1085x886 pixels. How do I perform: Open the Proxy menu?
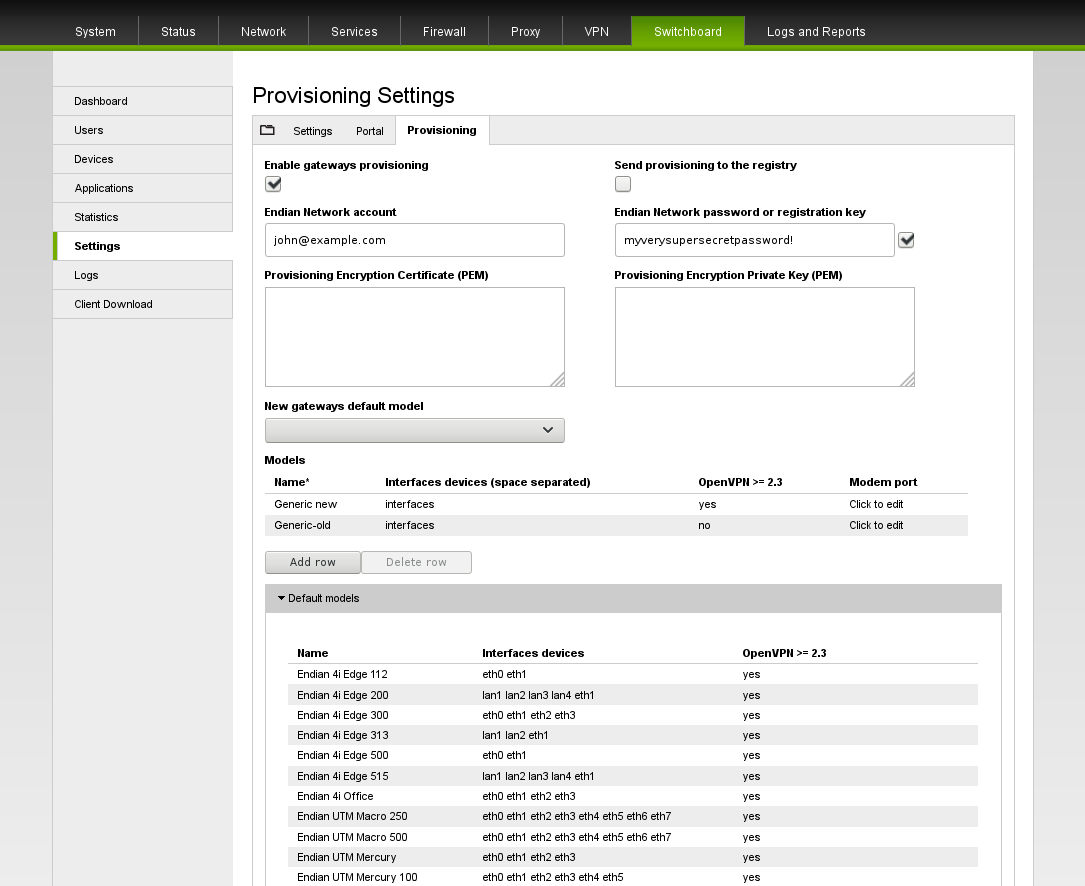click(x=525, y=32)
